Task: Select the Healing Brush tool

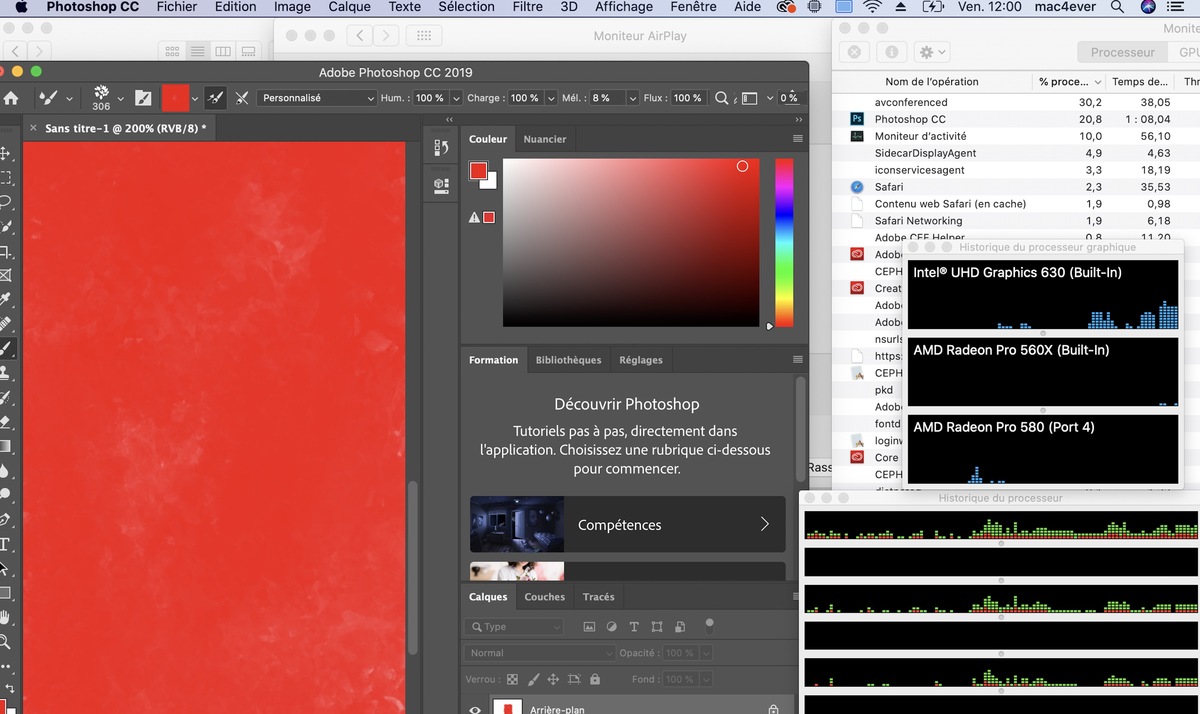Action: click(x=5, y=324)
